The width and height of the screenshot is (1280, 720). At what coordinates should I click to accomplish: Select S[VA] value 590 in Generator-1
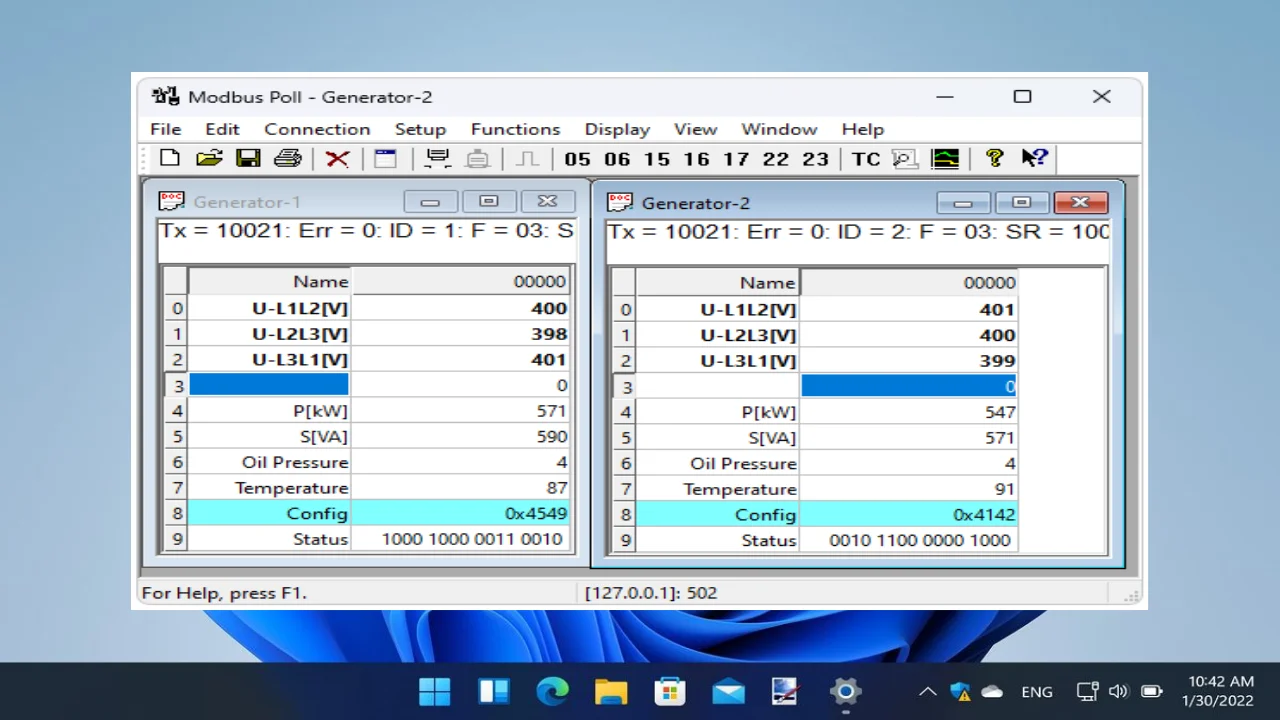pyautogui.click(x=460, y=436)
